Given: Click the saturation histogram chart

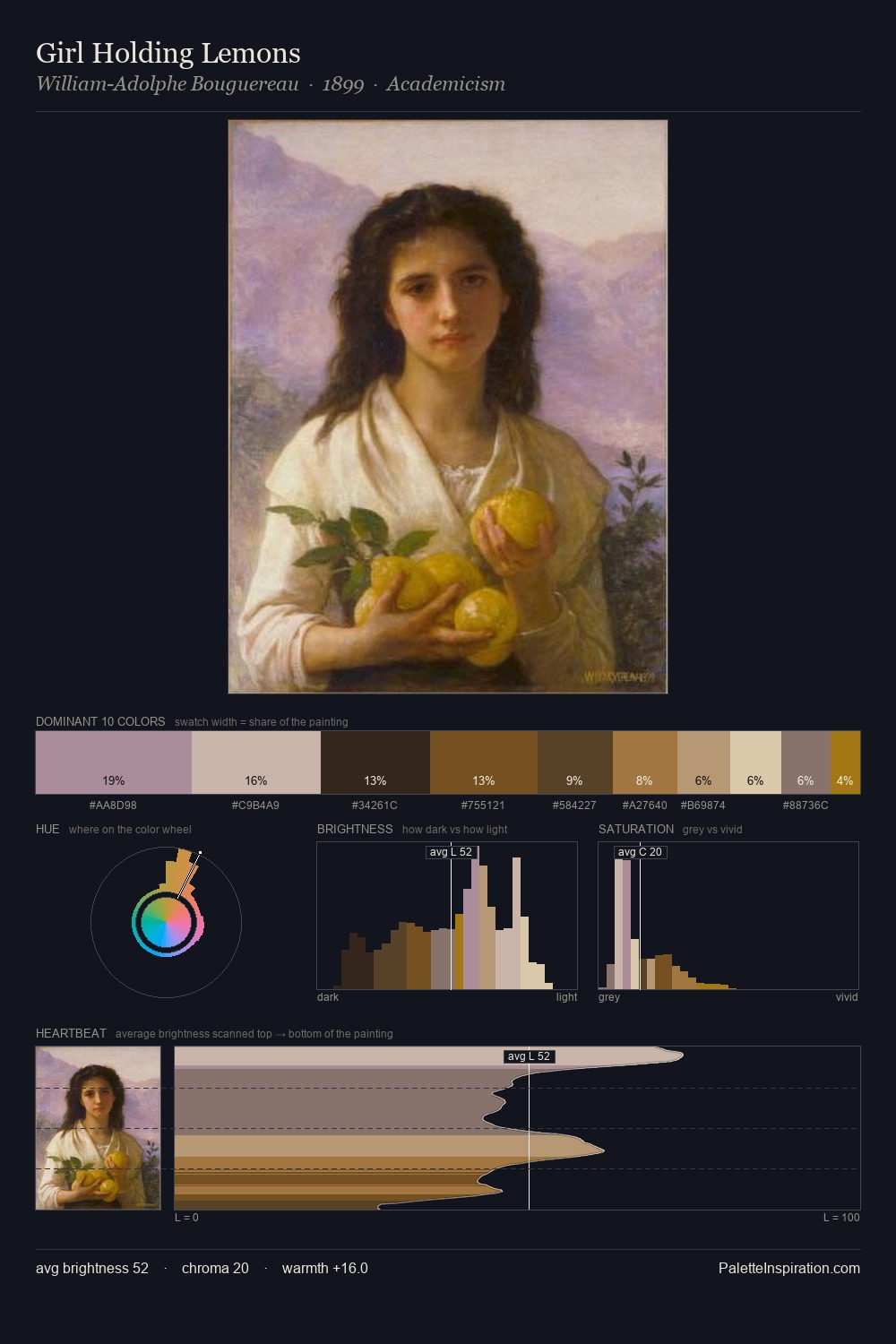Looking at the screenshot, I should coord(728,916).
